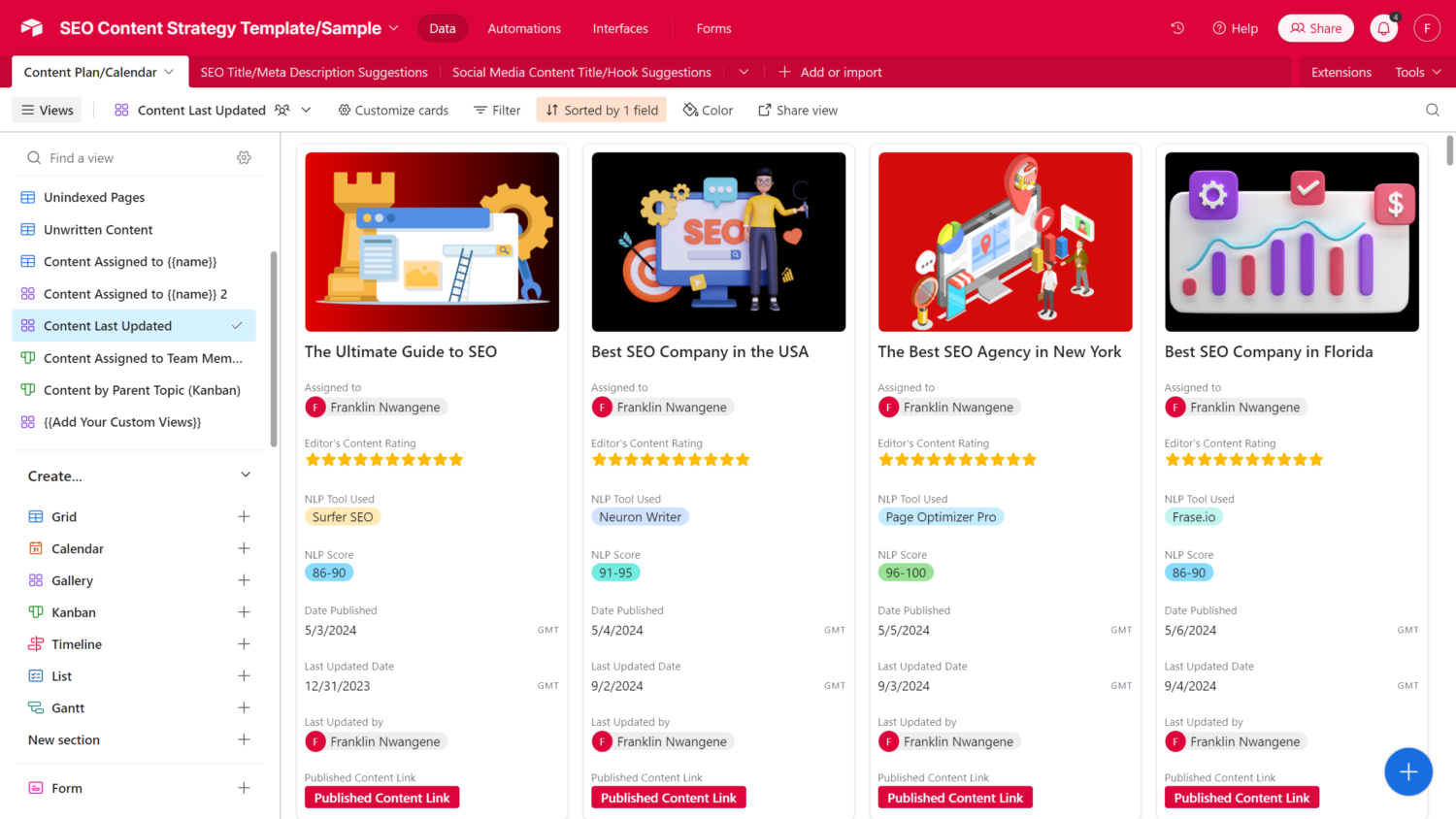
Task: Open the notifications bell
Action: 1383,28
